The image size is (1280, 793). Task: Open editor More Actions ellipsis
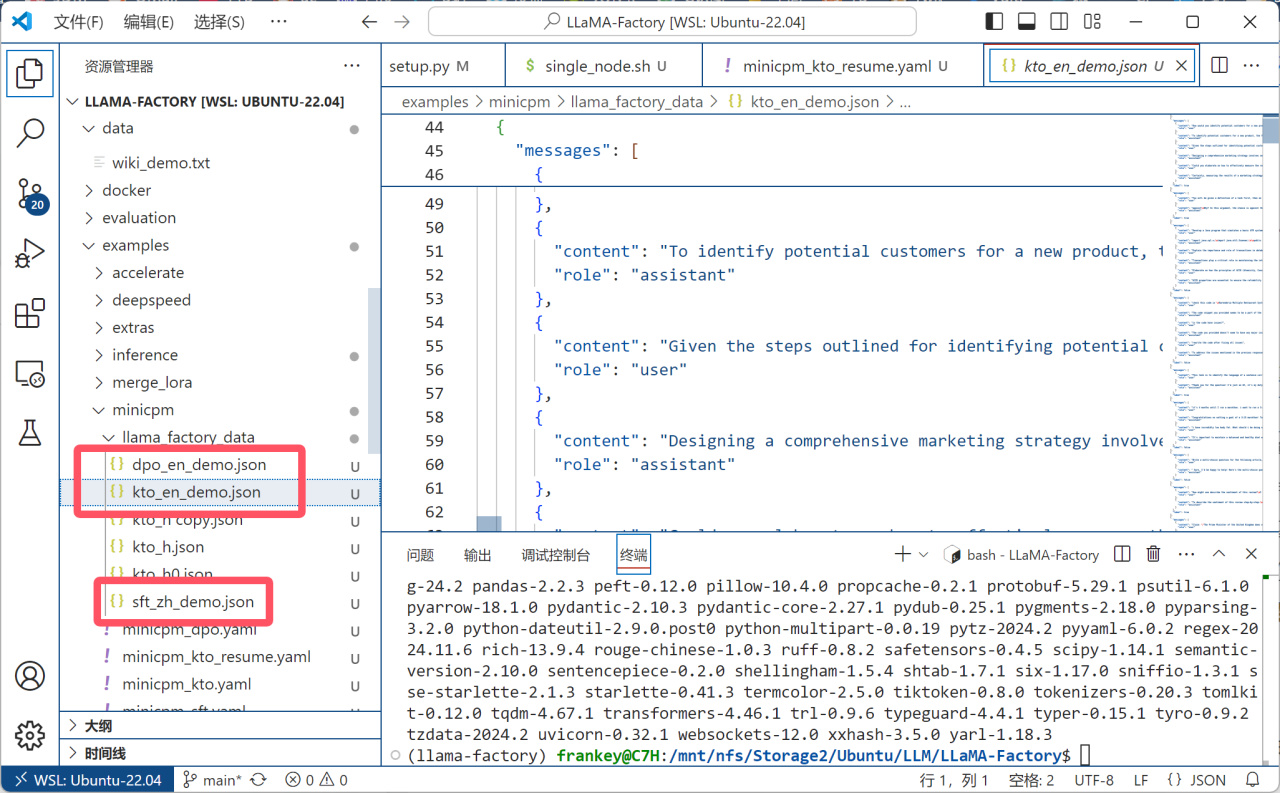[1251, 65]
